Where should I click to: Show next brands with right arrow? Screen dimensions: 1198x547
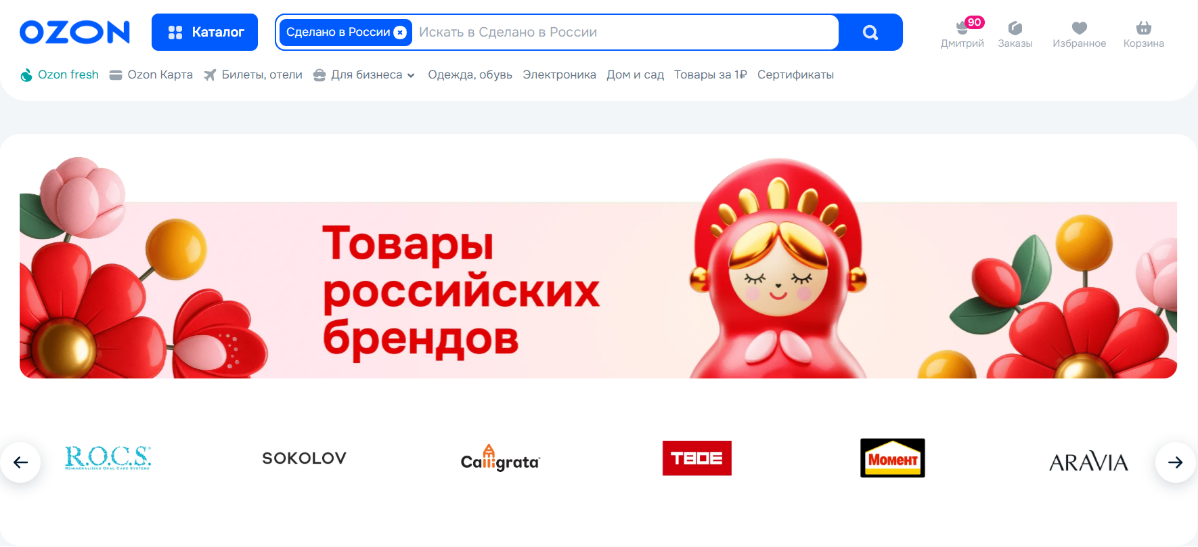pos(1176,462)
